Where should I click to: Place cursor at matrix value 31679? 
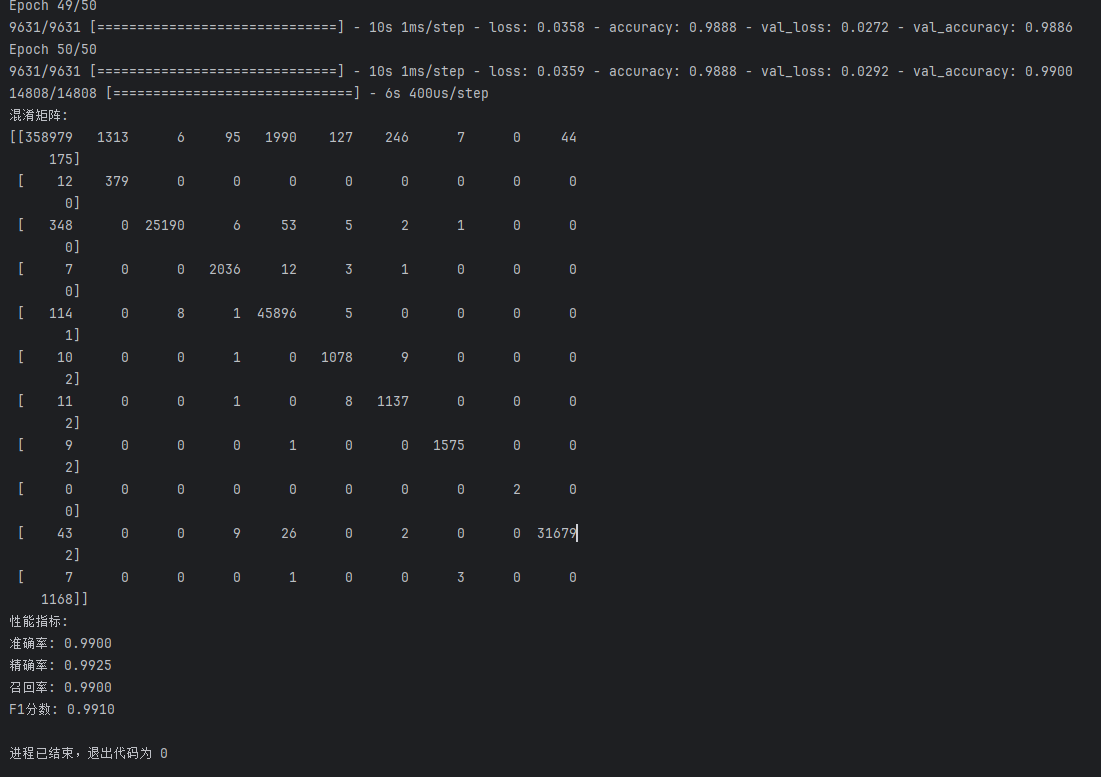[x=556, y=533]
